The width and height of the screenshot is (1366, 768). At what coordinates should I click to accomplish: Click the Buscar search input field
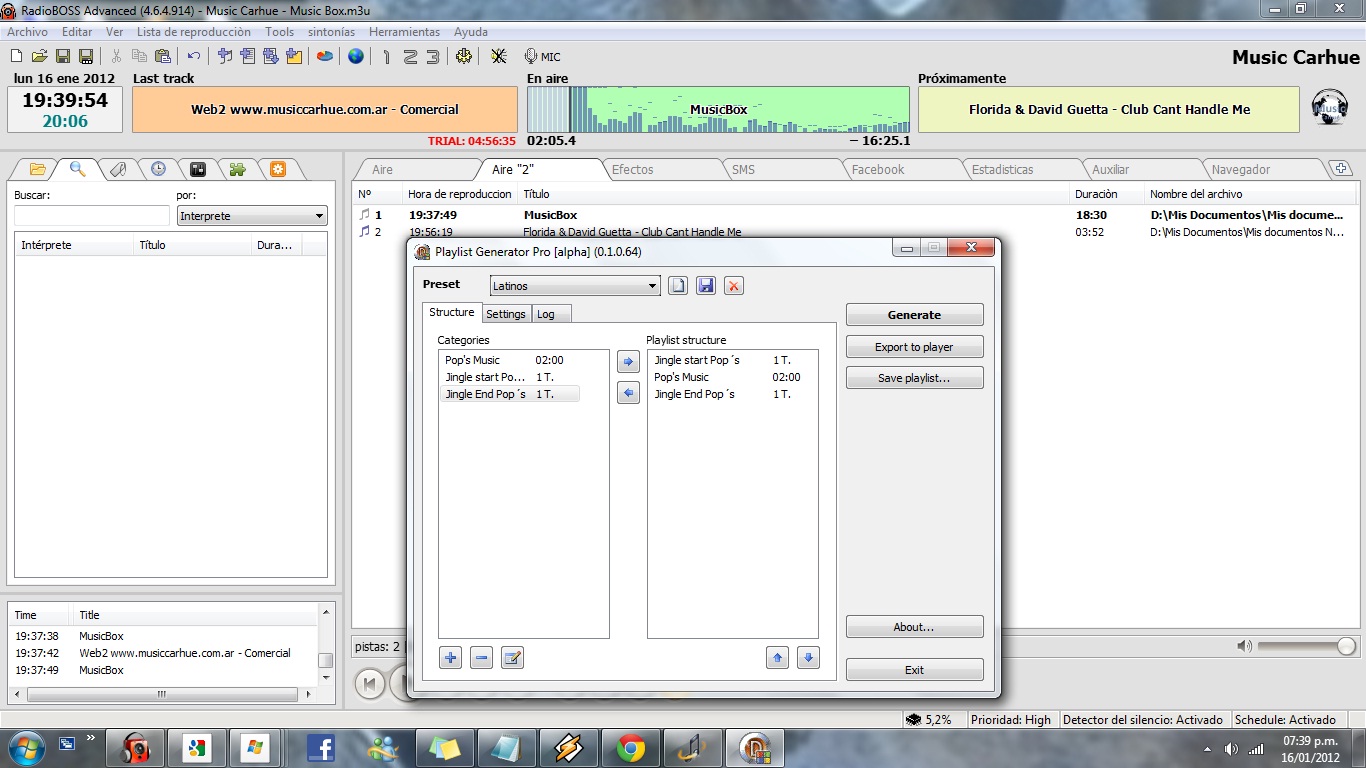pyautogui.click(x=92, y=216)
